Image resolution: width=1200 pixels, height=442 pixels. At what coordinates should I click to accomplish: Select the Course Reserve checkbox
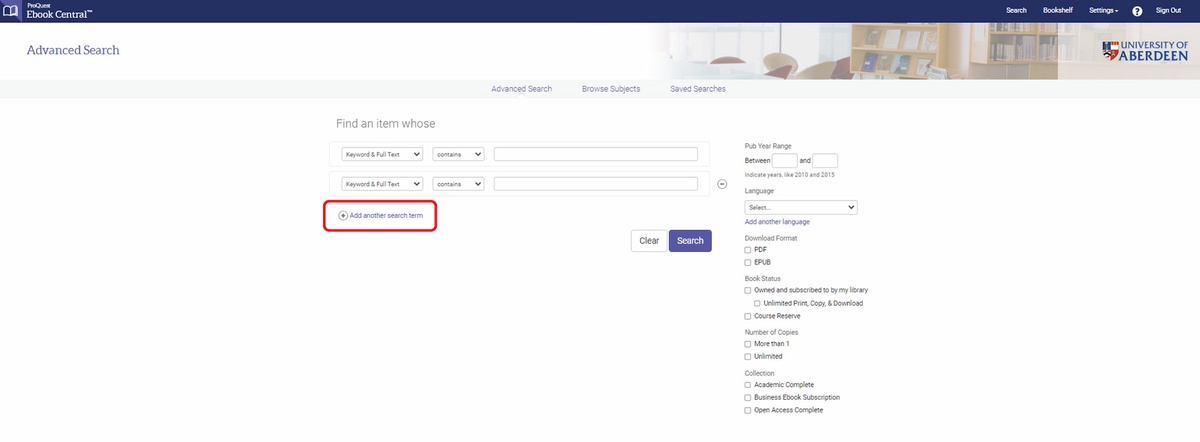748,316
